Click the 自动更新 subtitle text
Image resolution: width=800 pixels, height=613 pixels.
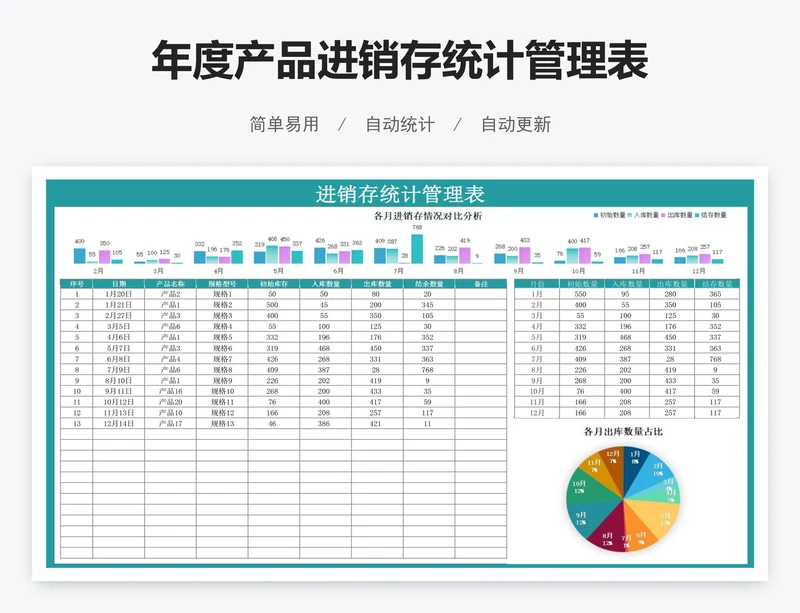coord(516,125)
